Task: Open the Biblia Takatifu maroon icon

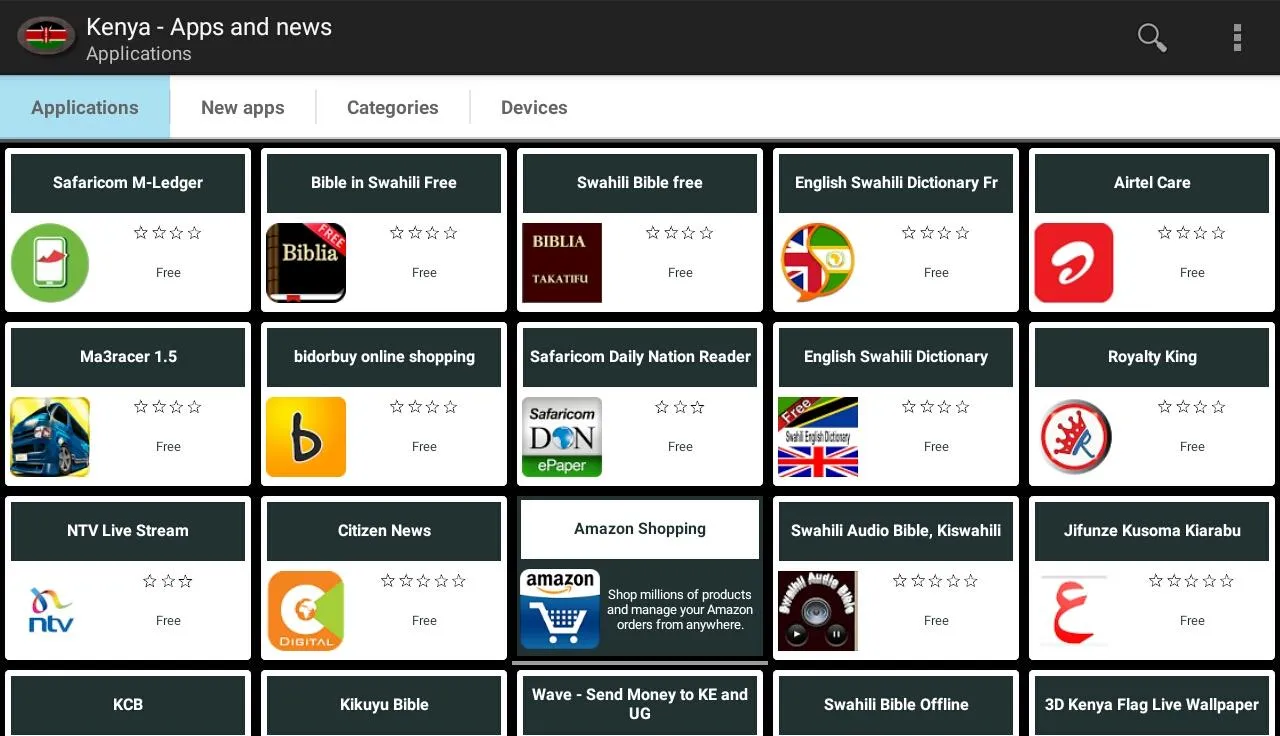Action: (562, 262)
